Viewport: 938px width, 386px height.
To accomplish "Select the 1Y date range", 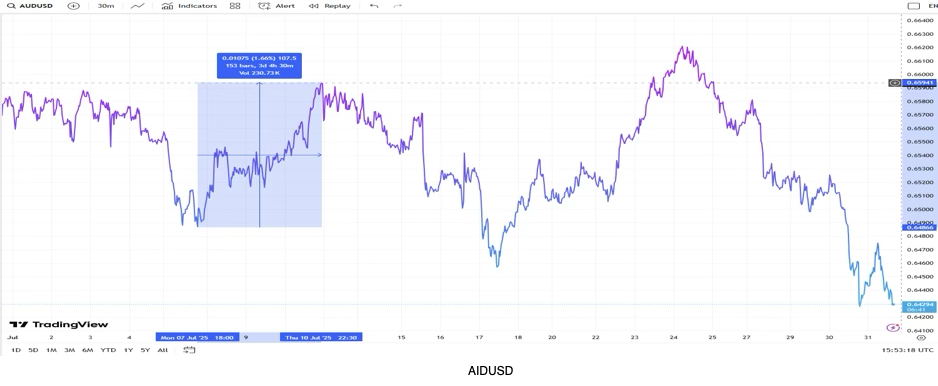I will coord(128,350).
